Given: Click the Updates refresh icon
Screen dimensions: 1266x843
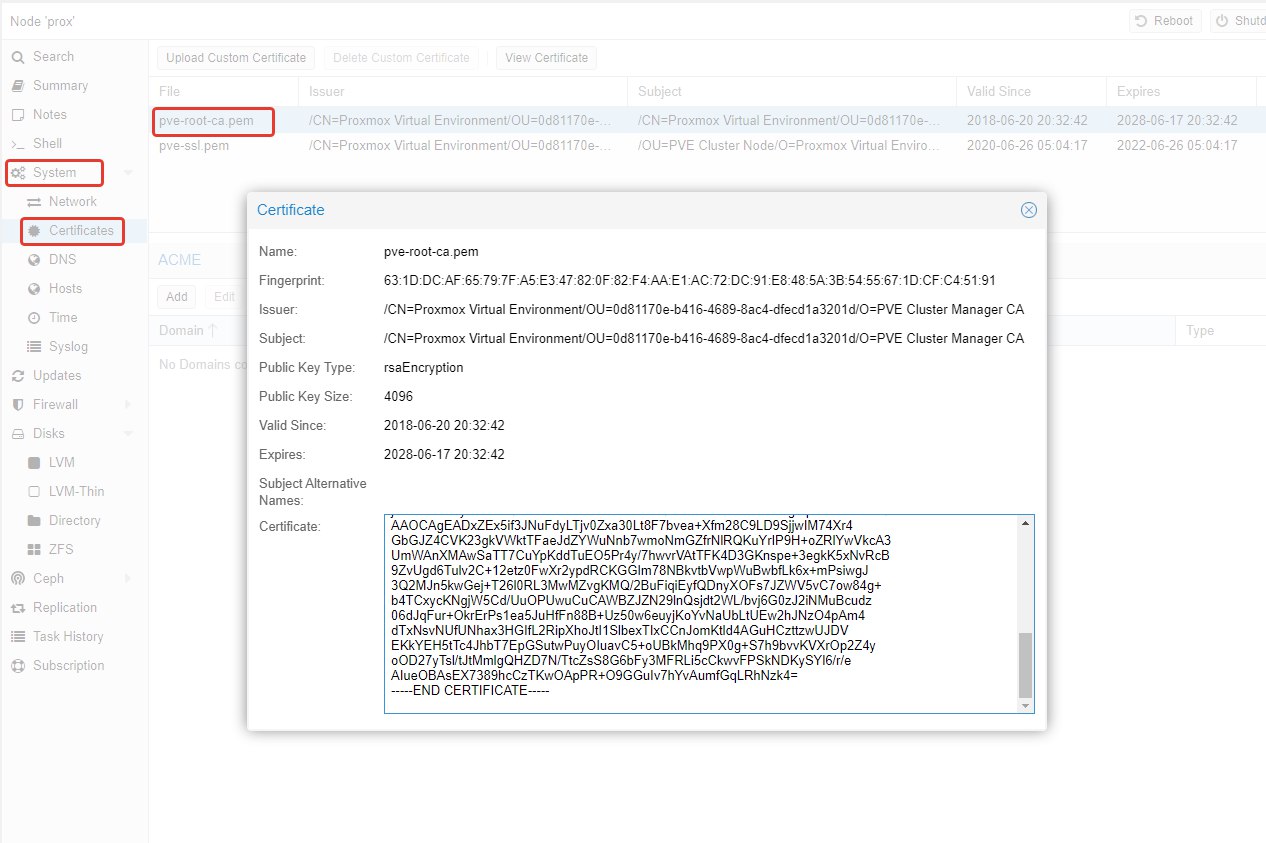Looking at the screenshot, I should (x=17, y=376).
